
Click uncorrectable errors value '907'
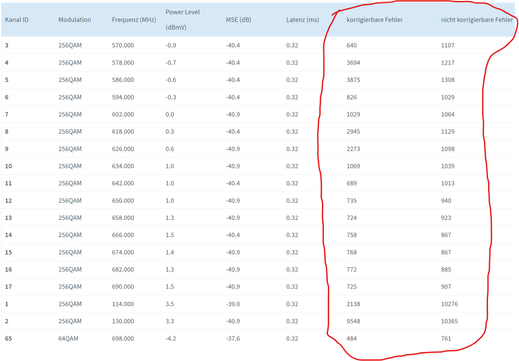click(446, 287)
